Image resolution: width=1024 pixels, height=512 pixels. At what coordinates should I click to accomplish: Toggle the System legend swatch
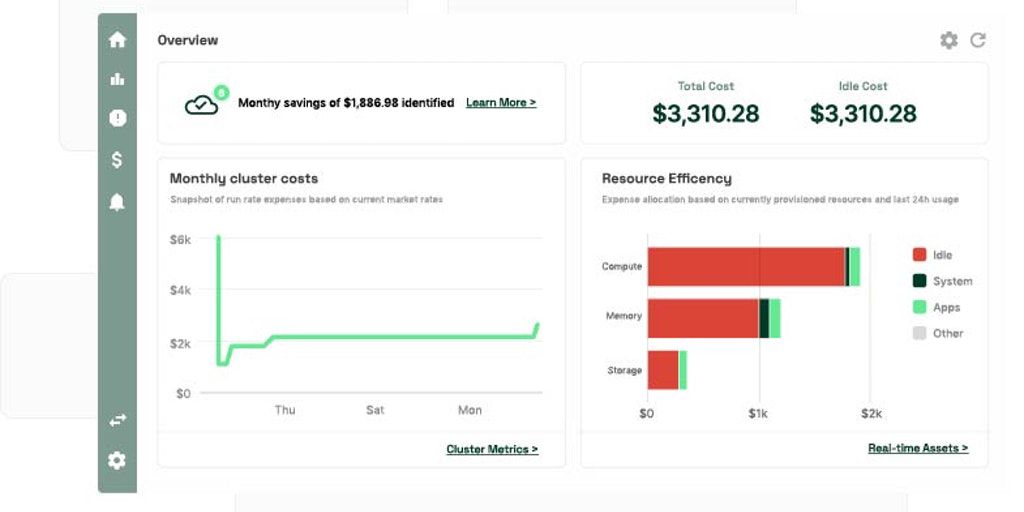919,281
